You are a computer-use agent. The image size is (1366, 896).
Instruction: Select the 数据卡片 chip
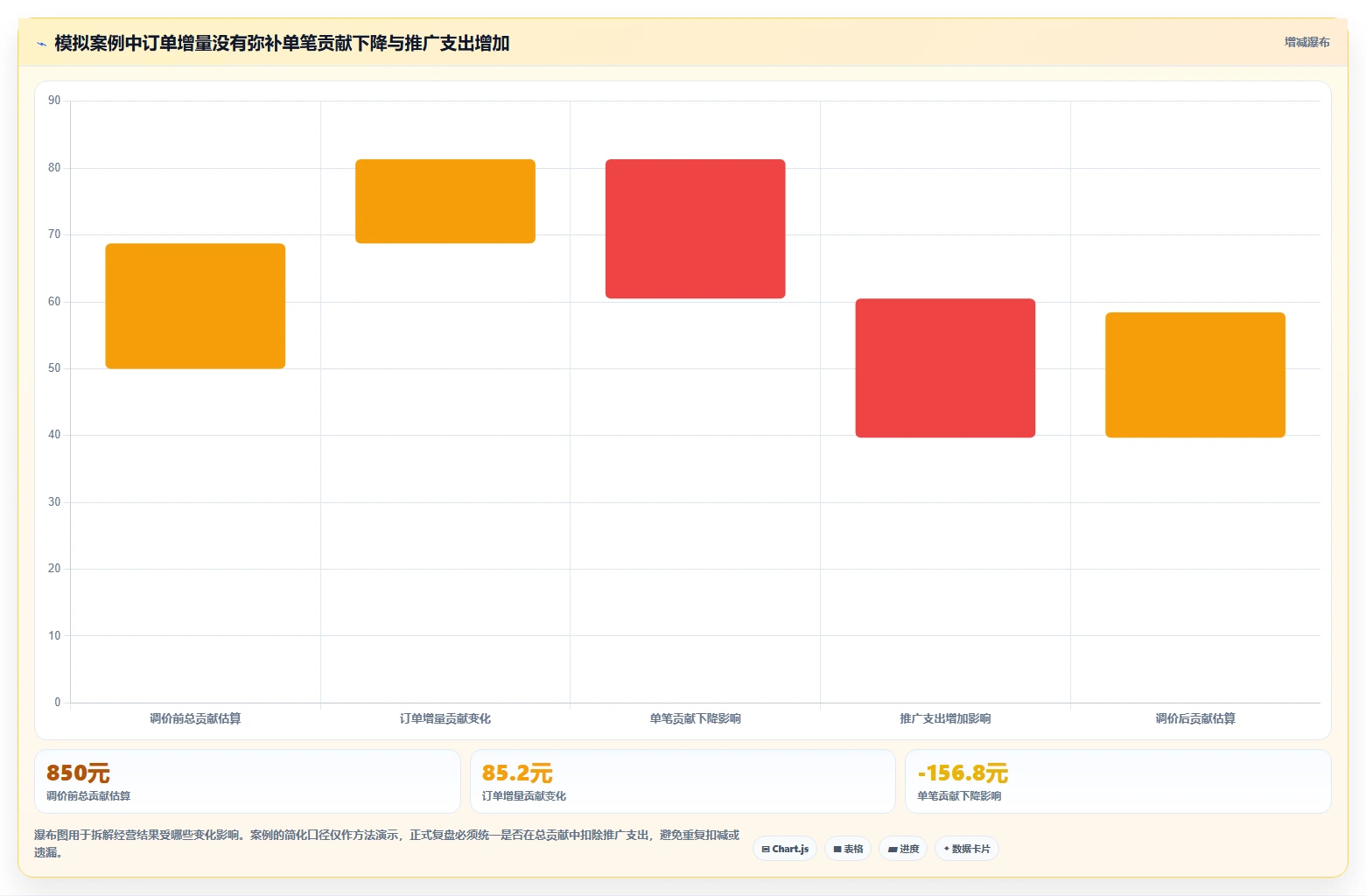pyautogui.click(x=967, y=849)
